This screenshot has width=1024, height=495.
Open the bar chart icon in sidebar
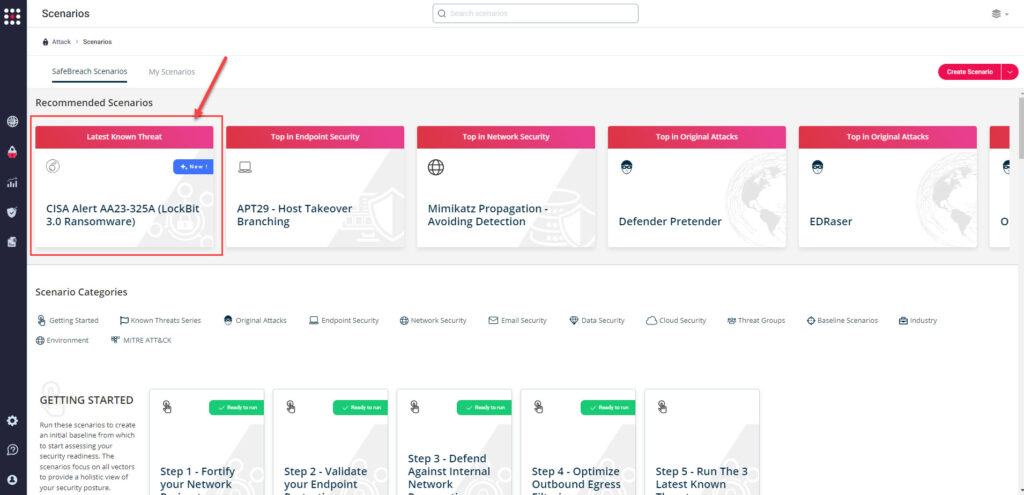(12, 183)
